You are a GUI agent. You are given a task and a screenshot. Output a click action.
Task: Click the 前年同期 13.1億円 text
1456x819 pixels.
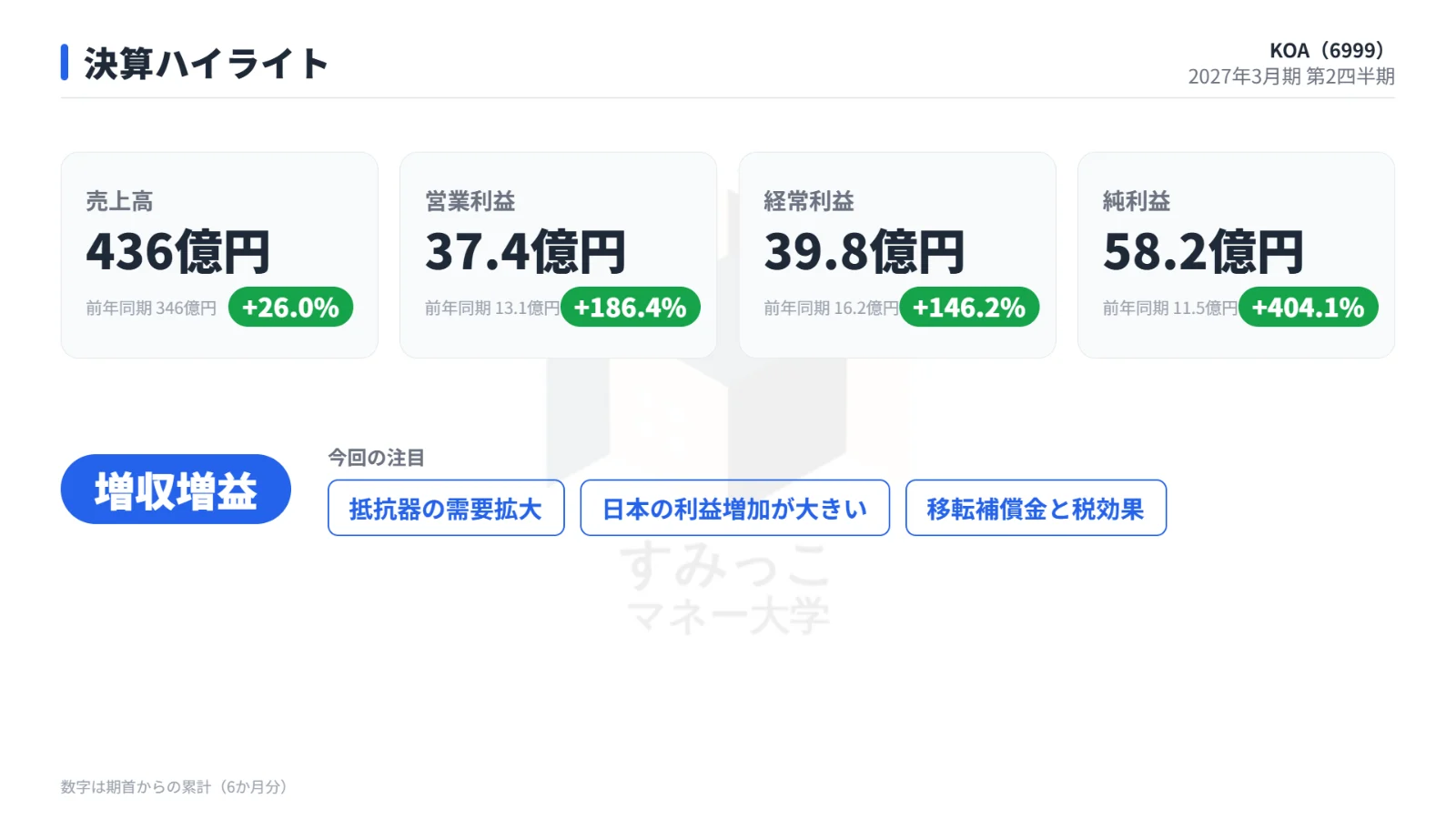pos(492,308)
